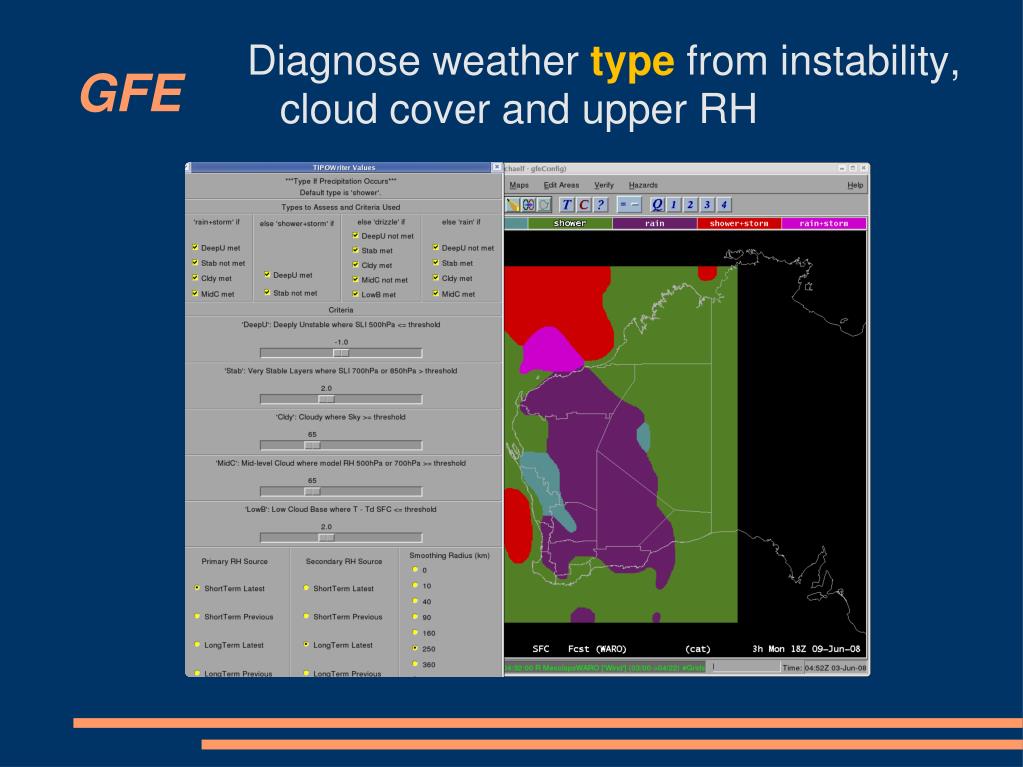The image size is (1023, 767).
Task: Click toolbar button number 4
Action: coord(724,205)
